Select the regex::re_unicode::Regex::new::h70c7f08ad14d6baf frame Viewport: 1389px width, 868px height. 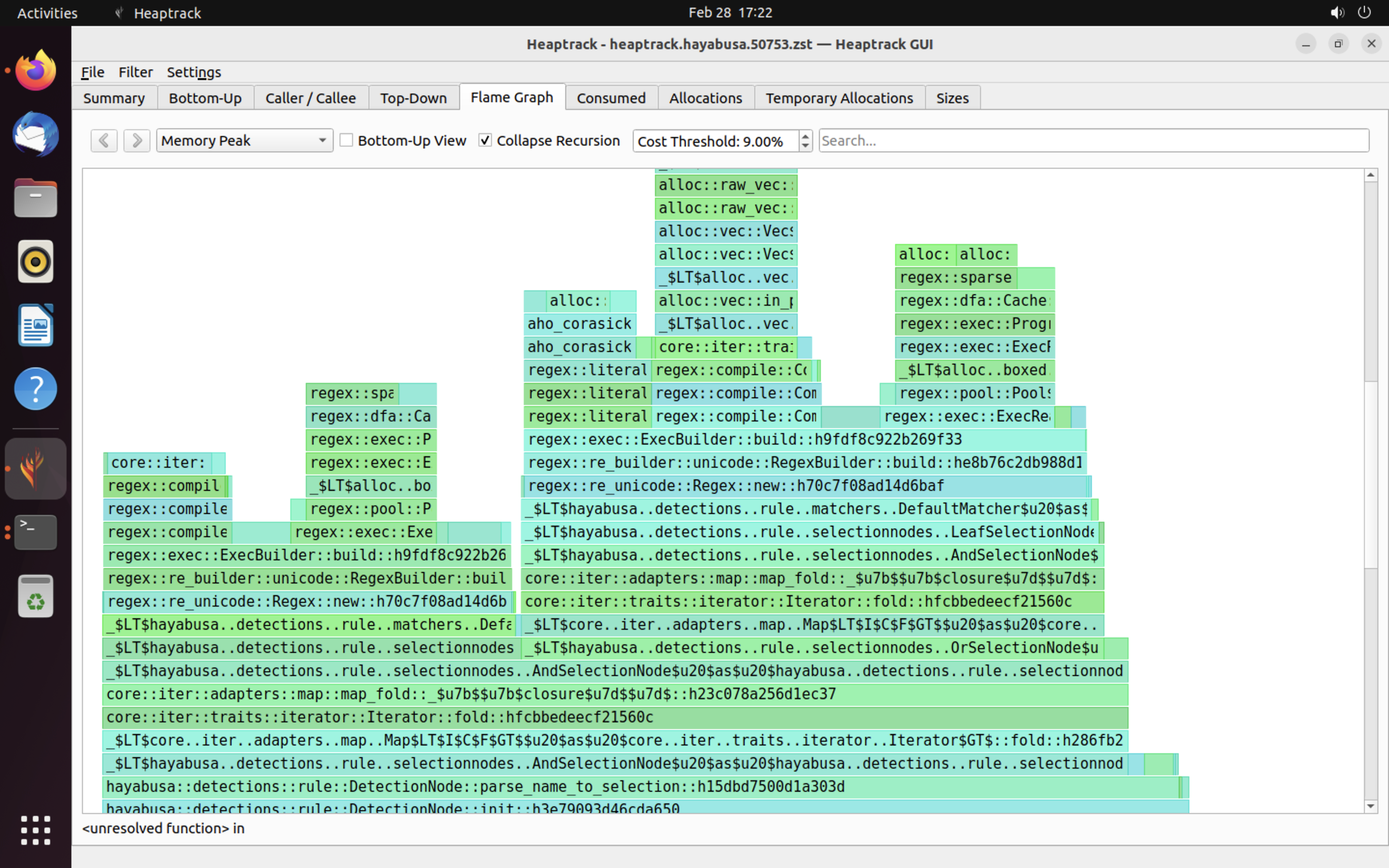[806, 486]
